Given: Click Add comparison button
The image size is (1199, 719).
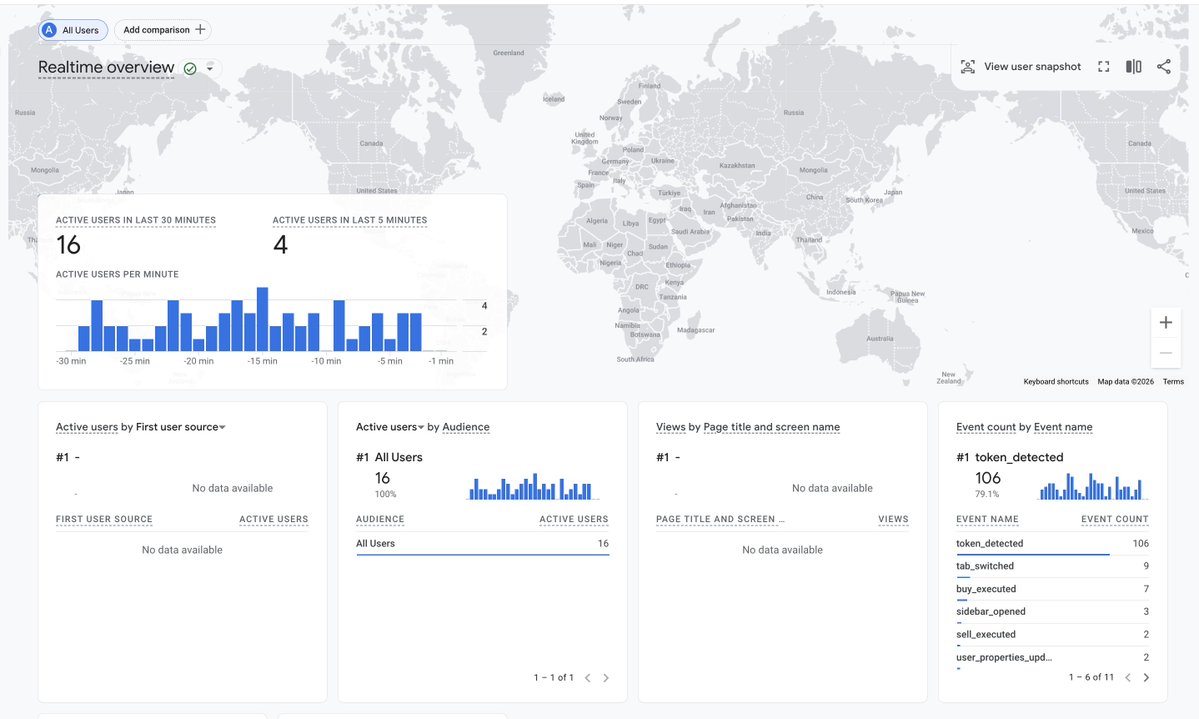Looking at the screenshot, I should coord(163,30).
